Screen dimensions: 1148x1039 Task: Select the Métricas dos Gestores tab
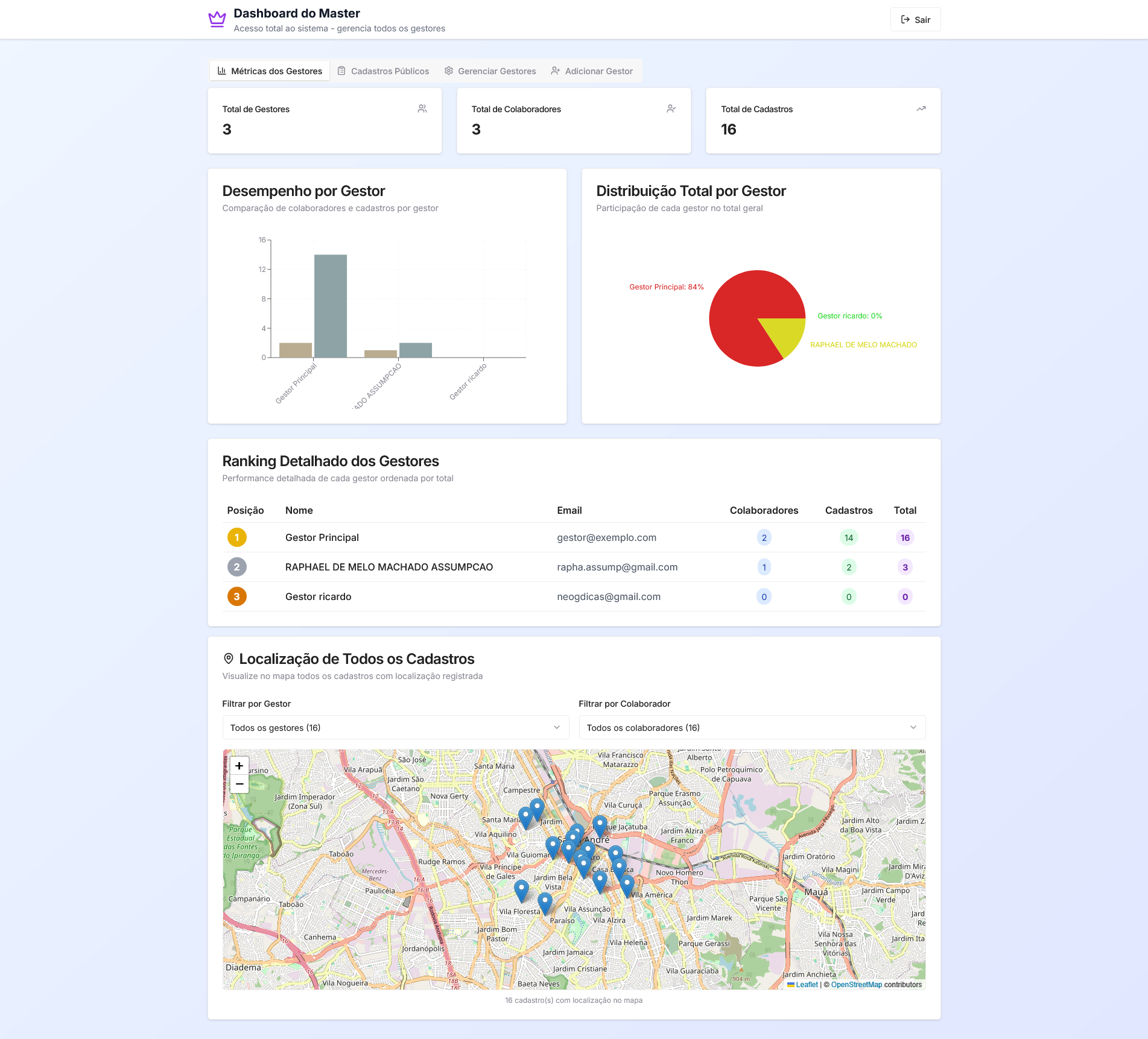[270, 71]
